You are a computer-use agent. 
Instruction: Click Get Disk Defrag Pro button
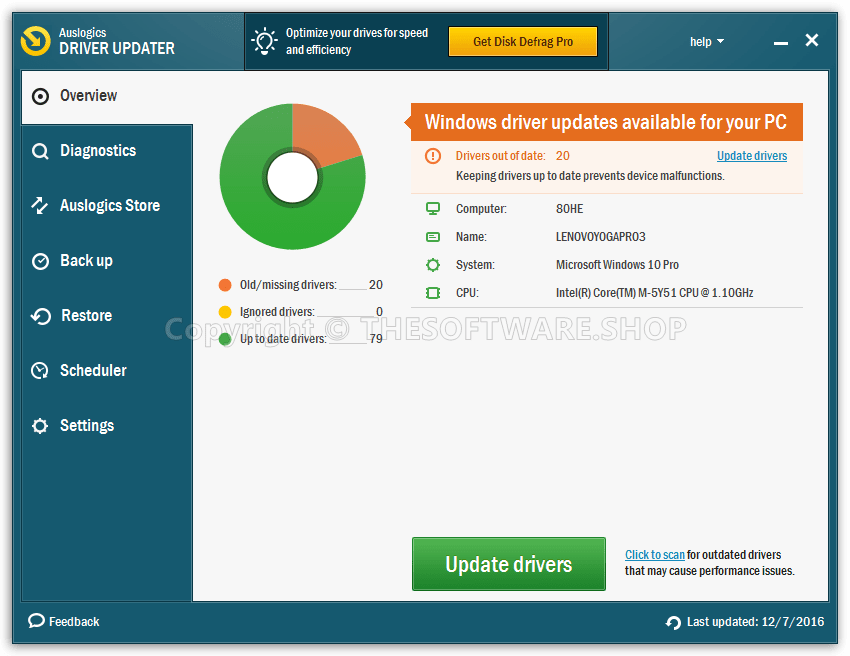pyautogui.click(x=523, y=42)
